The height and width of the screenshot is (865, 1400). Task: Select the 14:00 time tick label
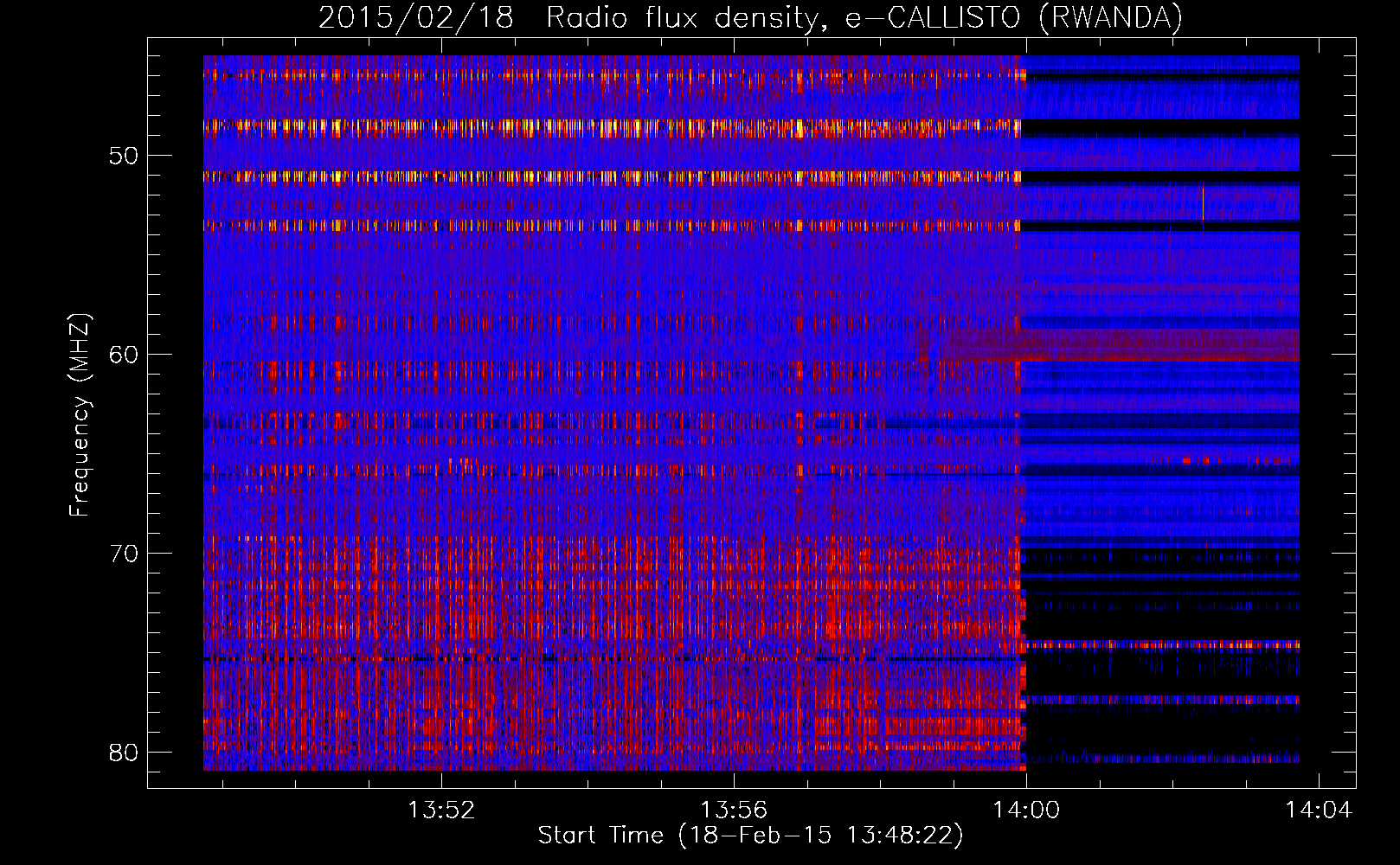click(1026, 811)
